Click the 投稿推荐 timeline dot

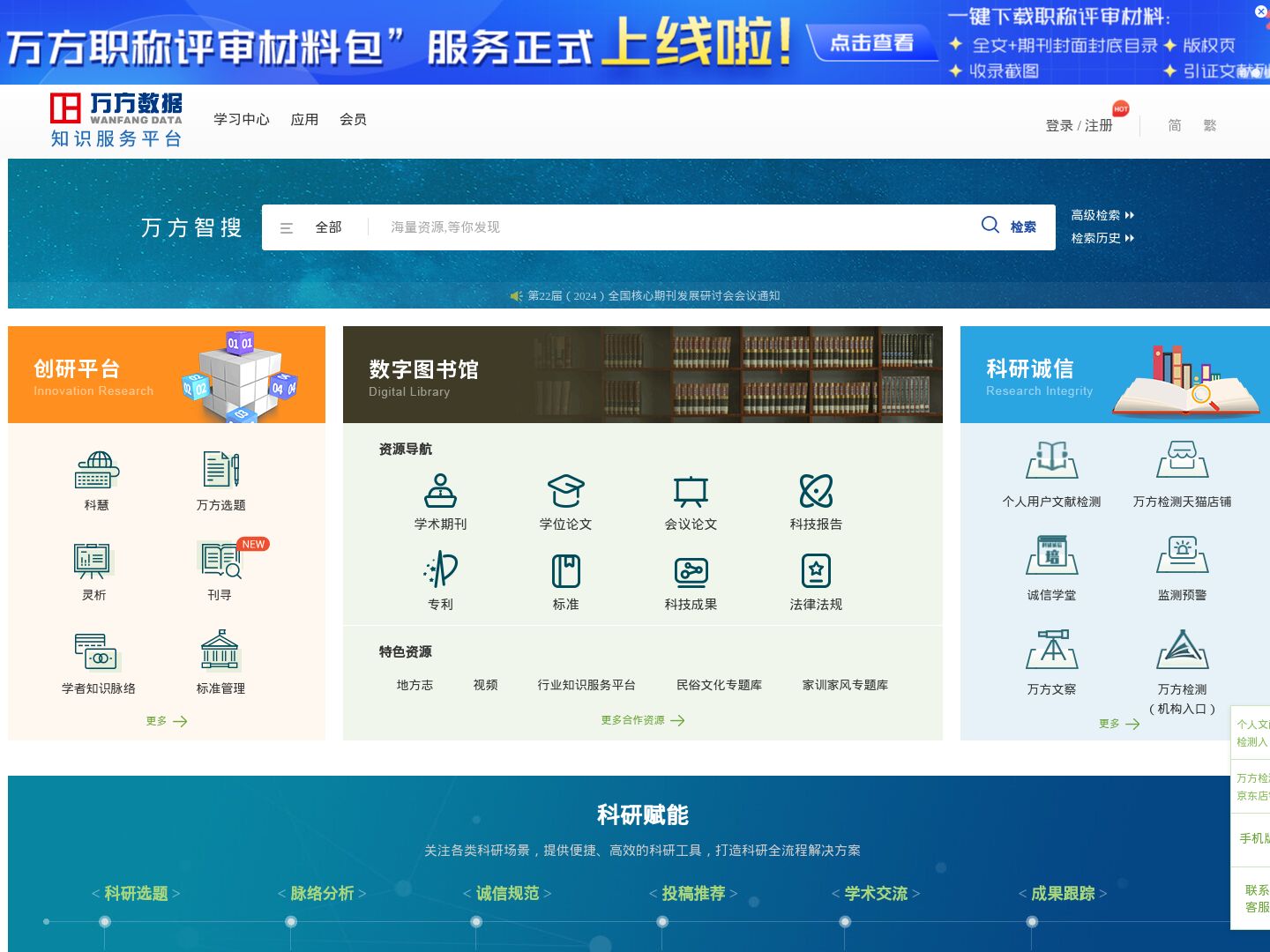662,922
